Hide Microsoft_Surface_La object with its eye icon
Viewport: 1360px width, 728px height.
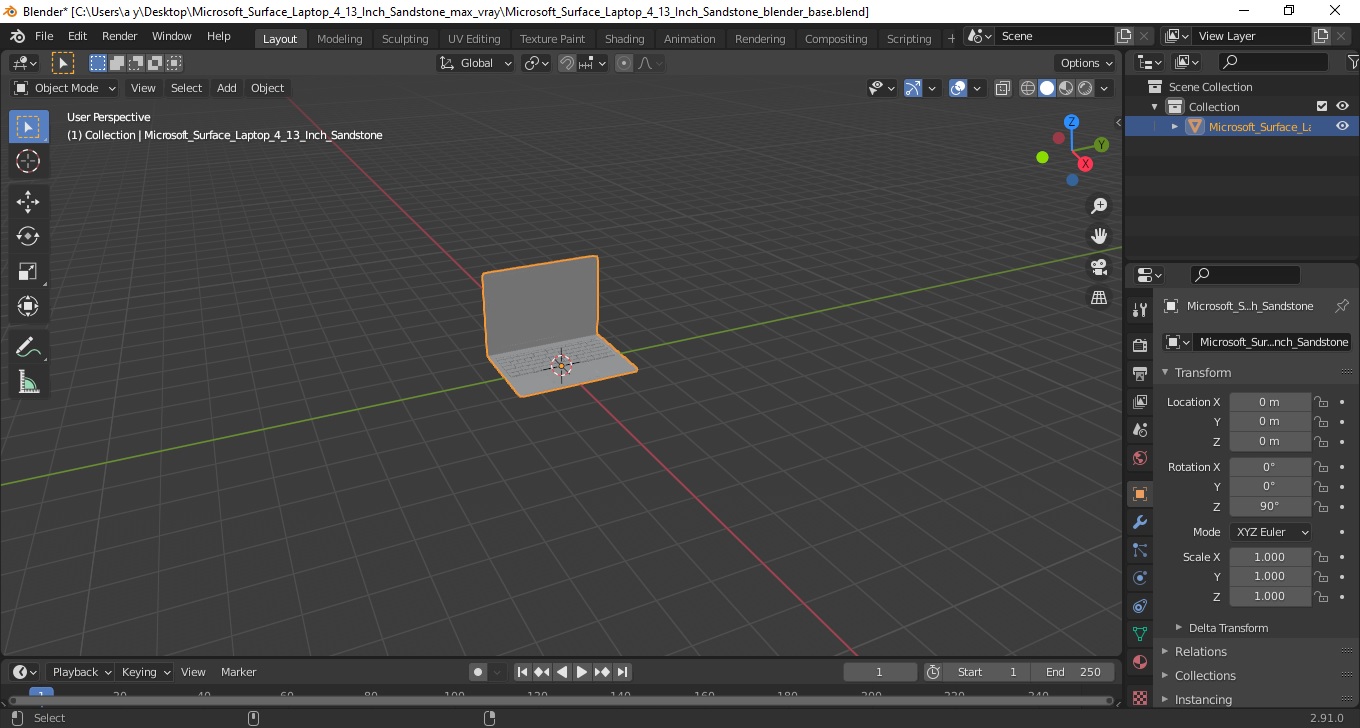click(1342, 126)
